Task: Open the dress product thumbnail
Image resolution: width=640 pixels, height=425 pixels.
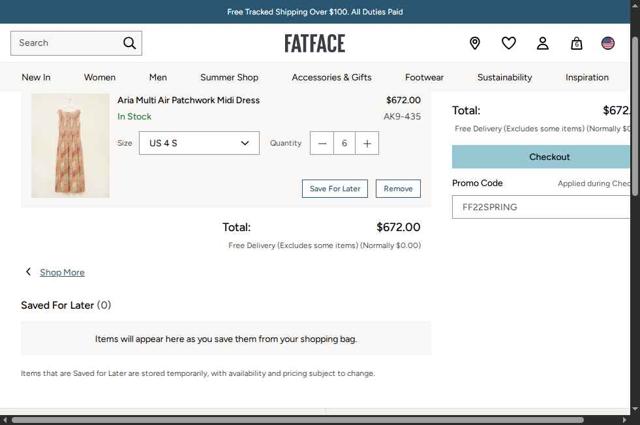Action: (70, 146)
